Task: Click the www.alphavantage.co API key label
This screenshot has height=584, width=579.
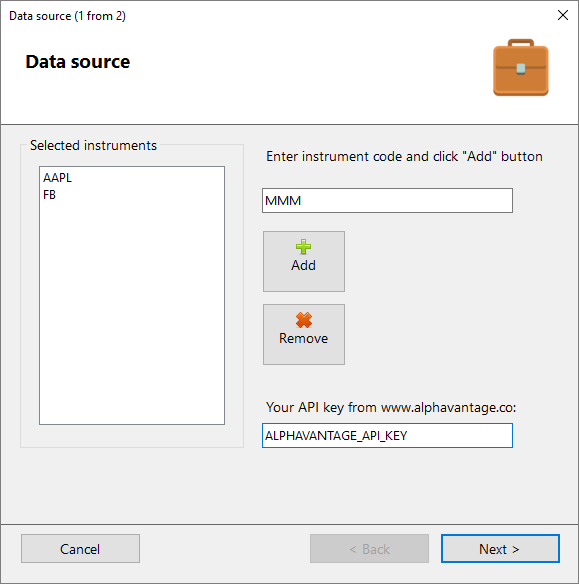Action: click(x=391, y=407)
